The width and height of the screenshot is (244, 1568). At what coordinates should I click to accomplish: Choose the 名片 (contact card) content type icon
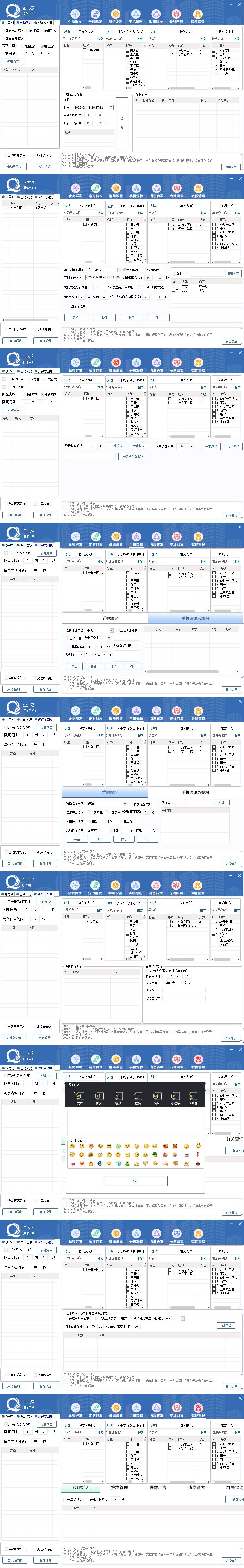pyautogui.click(x=156, y=1096)
